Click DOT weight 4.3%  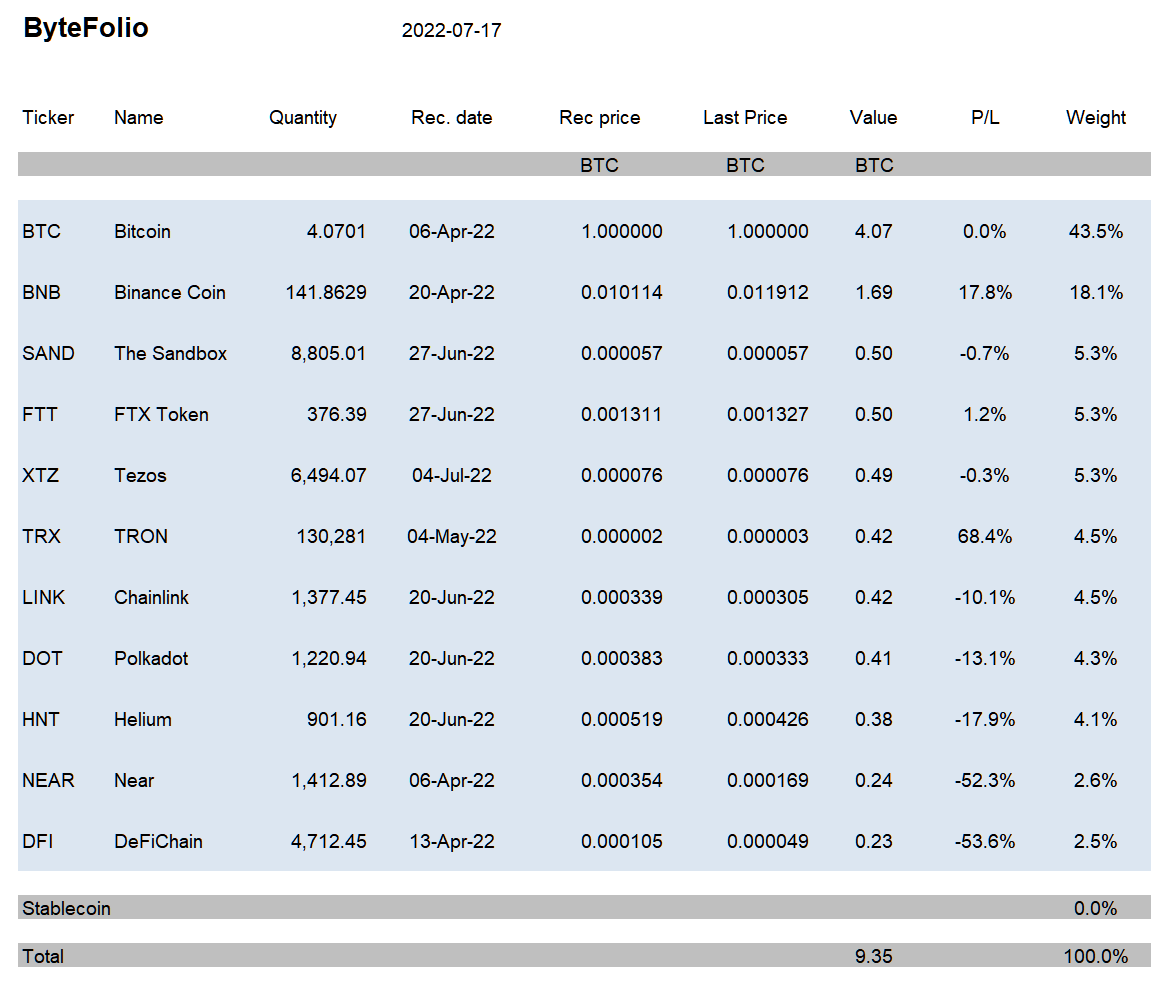pos(1096,659)
